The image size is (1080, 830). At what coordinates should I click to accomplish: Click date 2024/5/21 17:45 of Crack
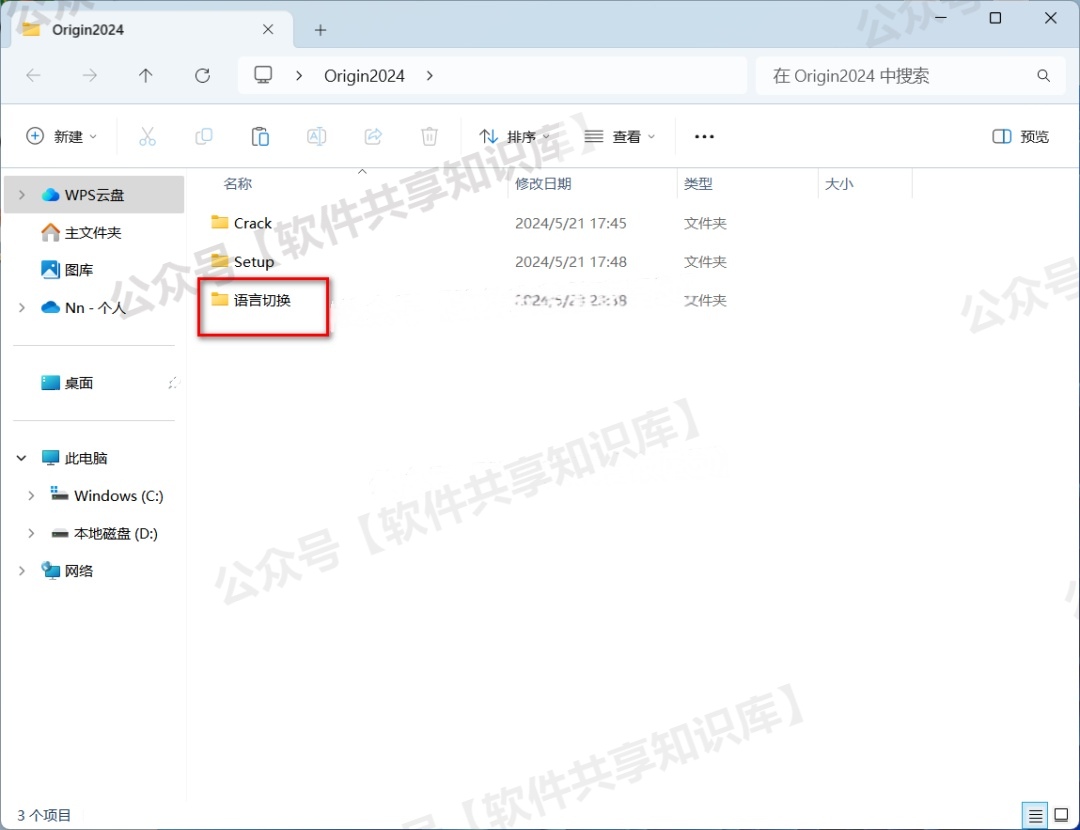pyautogui.click(x=570, y=223)
